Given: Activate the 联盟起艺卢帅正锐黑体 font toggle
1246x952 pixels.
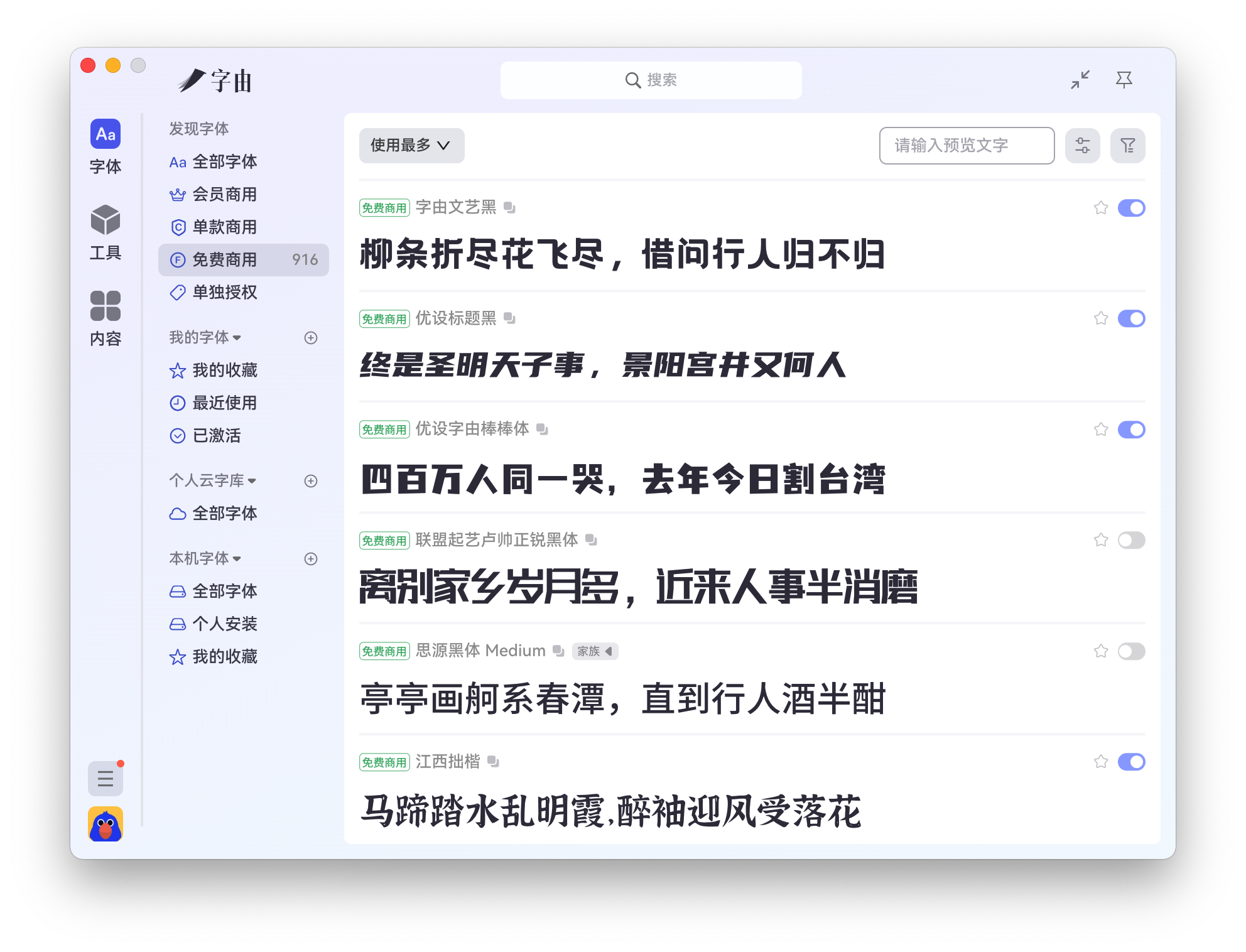Looking at the screenshot, I should (1131, 540).
